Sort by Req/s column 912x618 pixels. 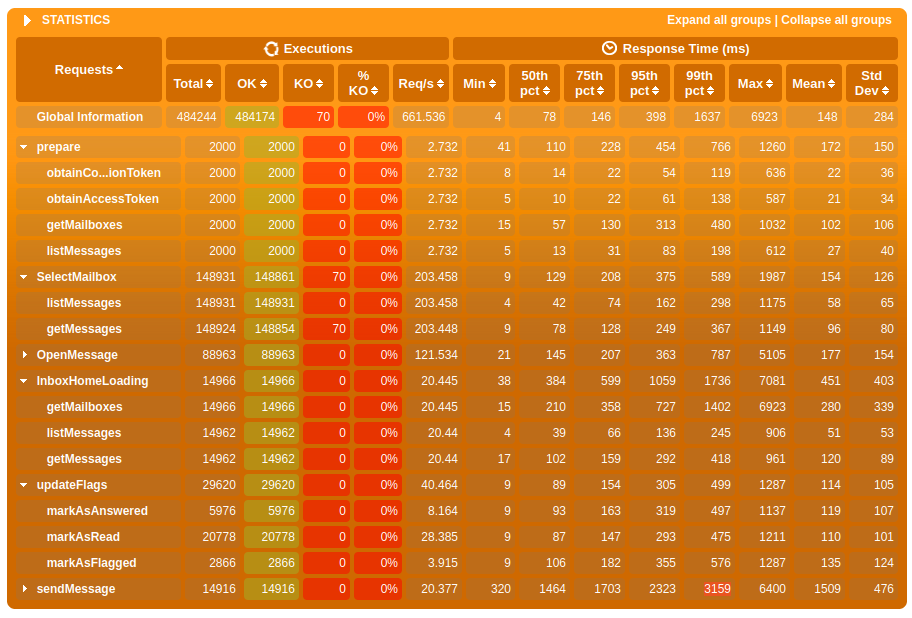(x=421, y=83)
